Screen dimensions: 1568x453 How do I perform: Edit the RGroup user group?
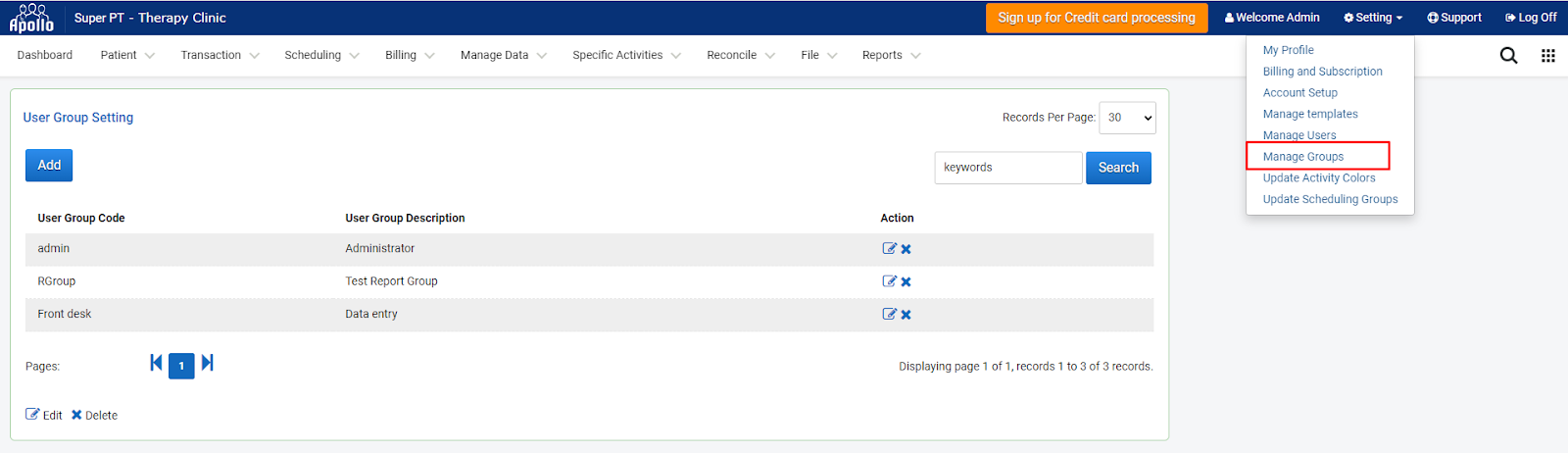(x=889, y=281)
